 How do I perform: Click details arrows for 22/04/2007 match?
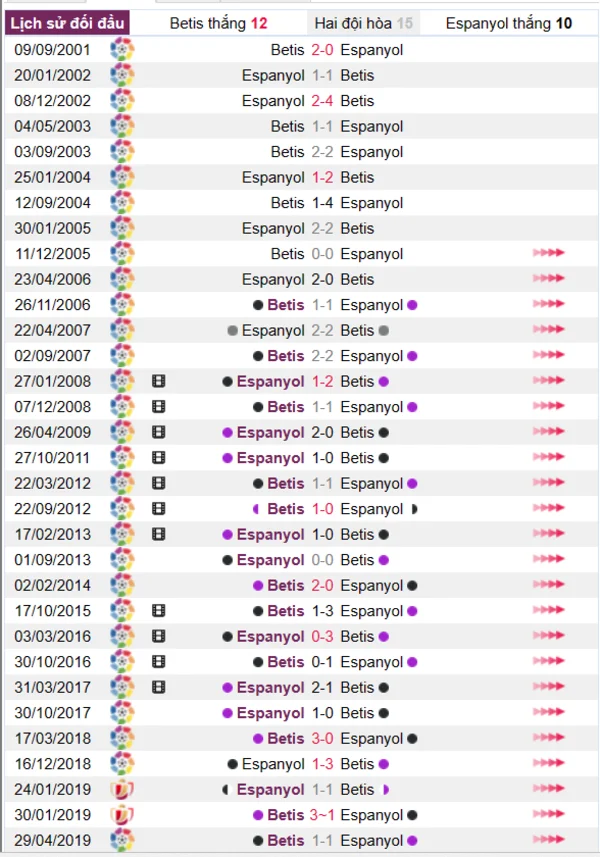click(x=549, y=329)
